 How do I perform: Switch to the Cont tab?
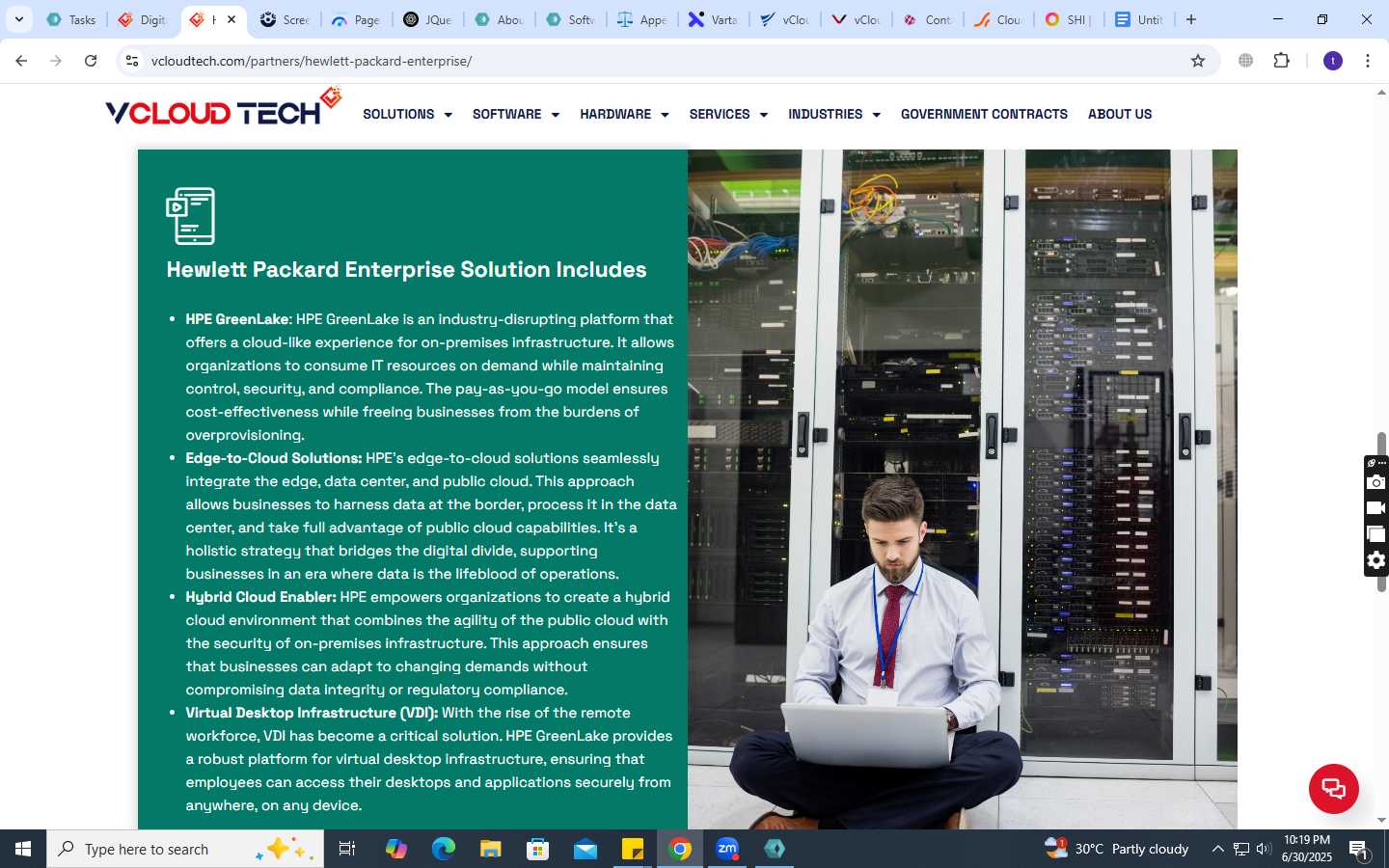(927, 19)
